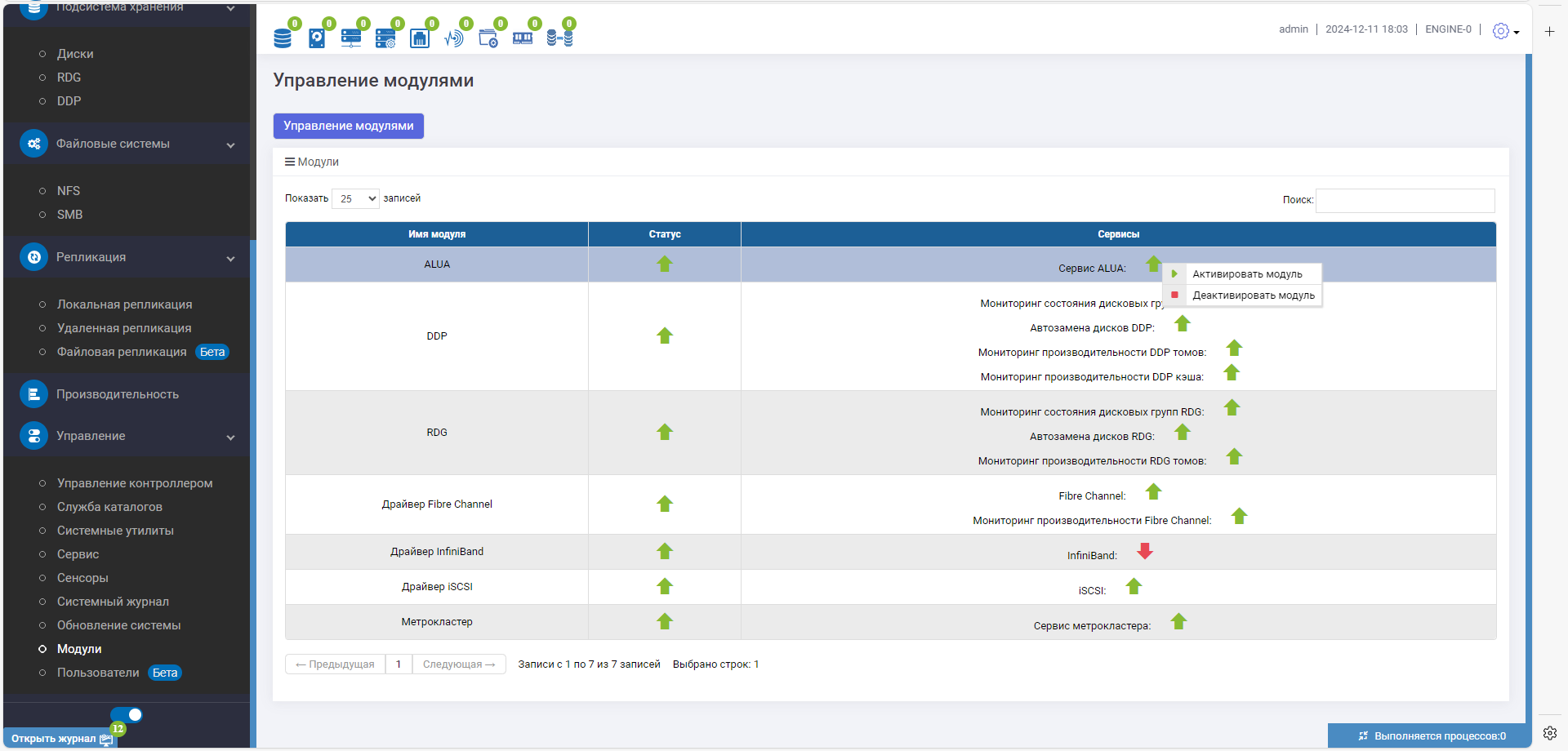
Task: Open Системный журнал in the sidebar
Action: [113, 602]
